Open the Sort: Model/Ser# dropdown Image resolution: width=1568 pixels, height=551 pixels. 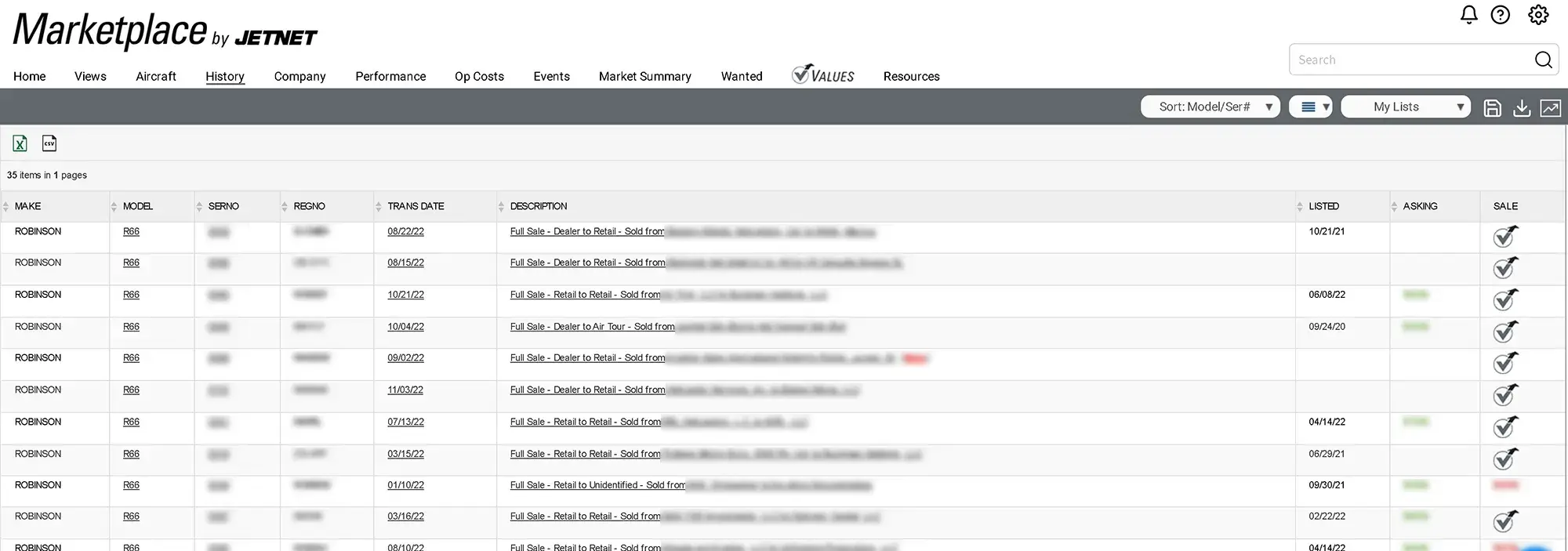point(1210,107)
